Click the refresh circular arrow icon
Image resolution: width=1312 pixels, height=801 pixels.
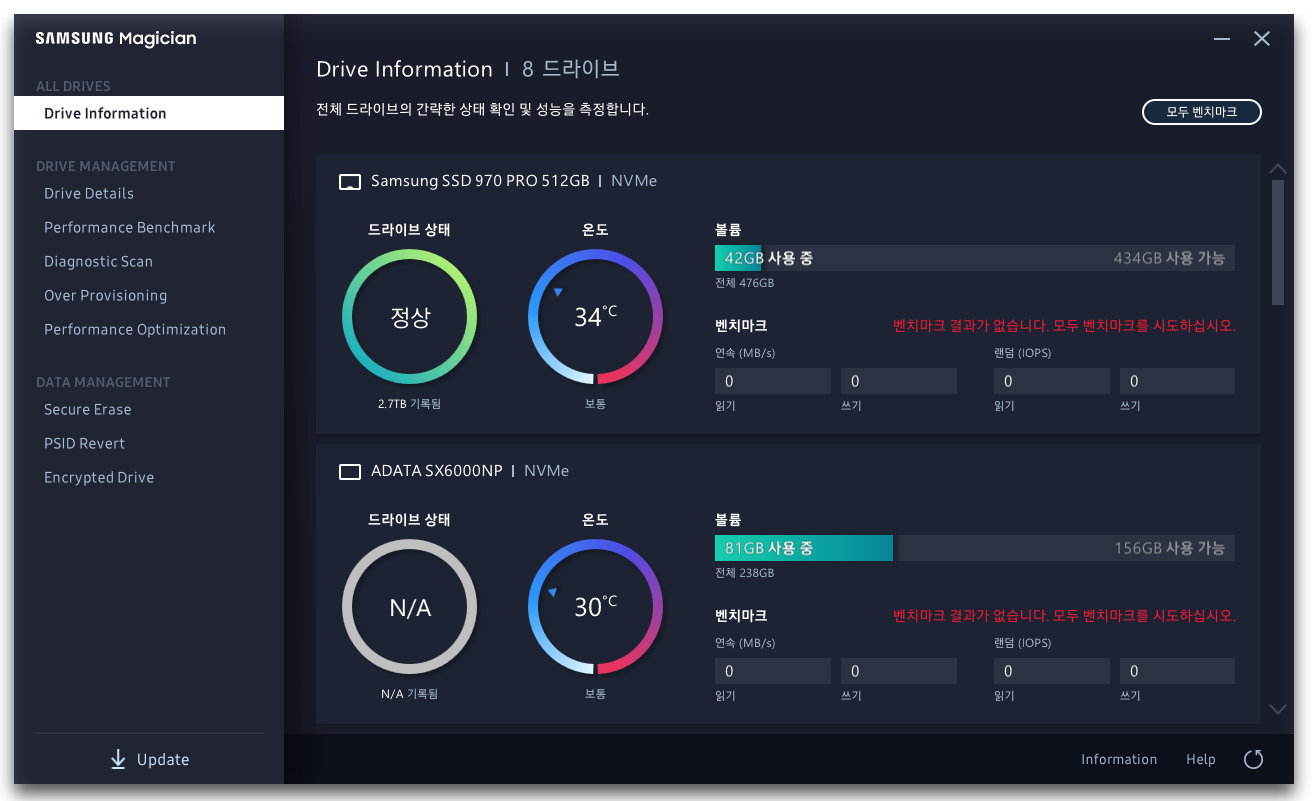(x=1253, y=760)
